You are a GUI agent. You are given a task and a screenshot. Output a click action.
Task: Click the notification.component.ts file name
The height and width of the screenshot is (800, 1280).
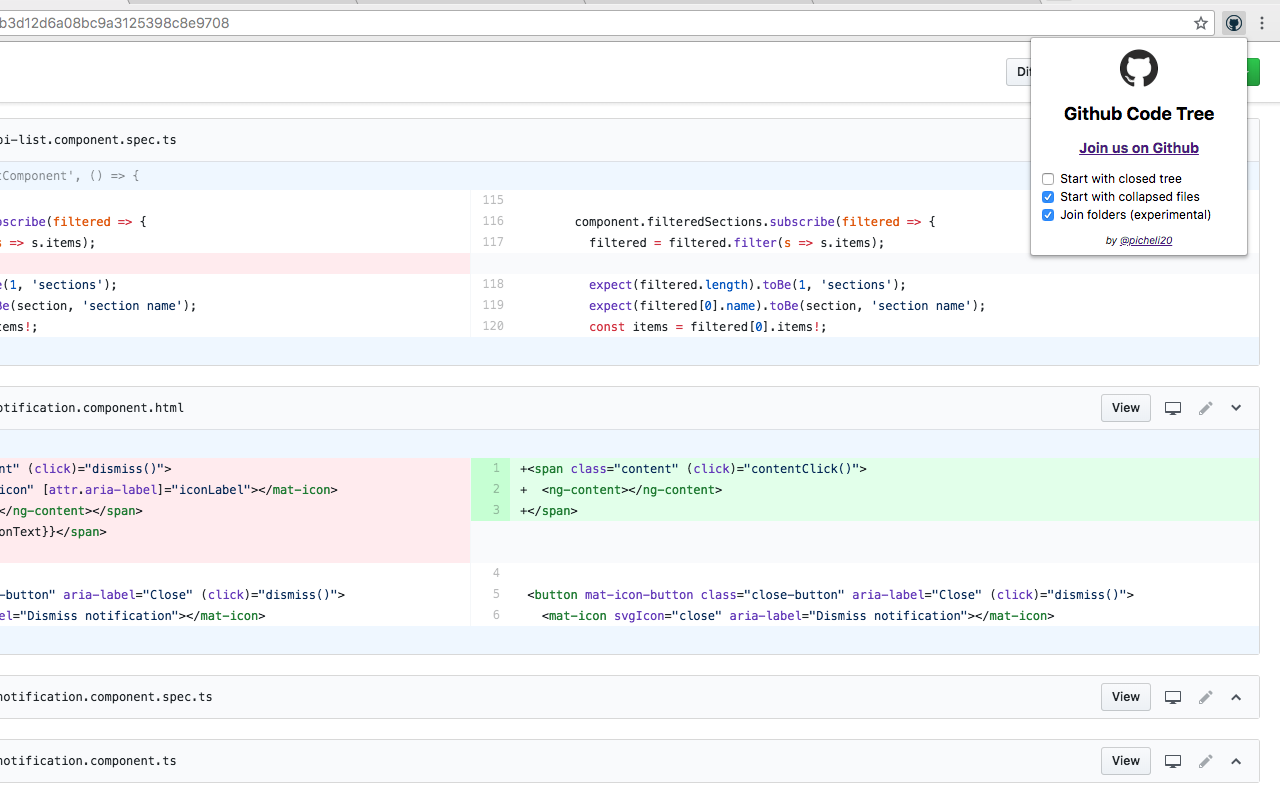coord(88,761)
